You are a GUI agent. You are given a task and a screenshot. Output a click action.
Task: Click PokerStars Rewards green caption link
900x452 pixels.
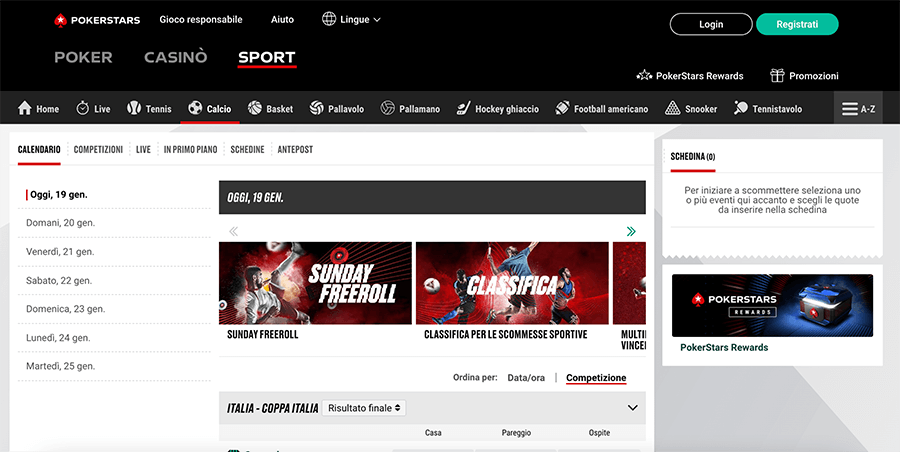pos(724,347)
